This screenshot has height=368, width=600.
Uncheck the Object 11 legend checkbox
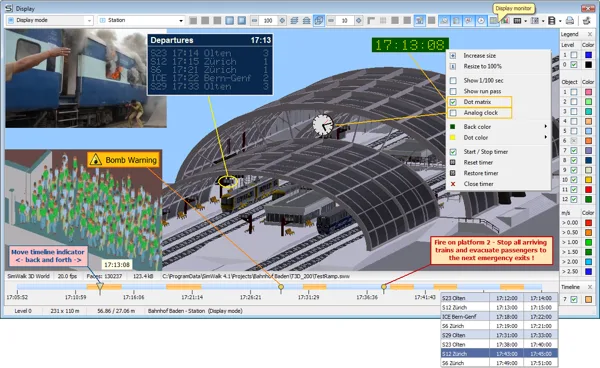point(574,189)
